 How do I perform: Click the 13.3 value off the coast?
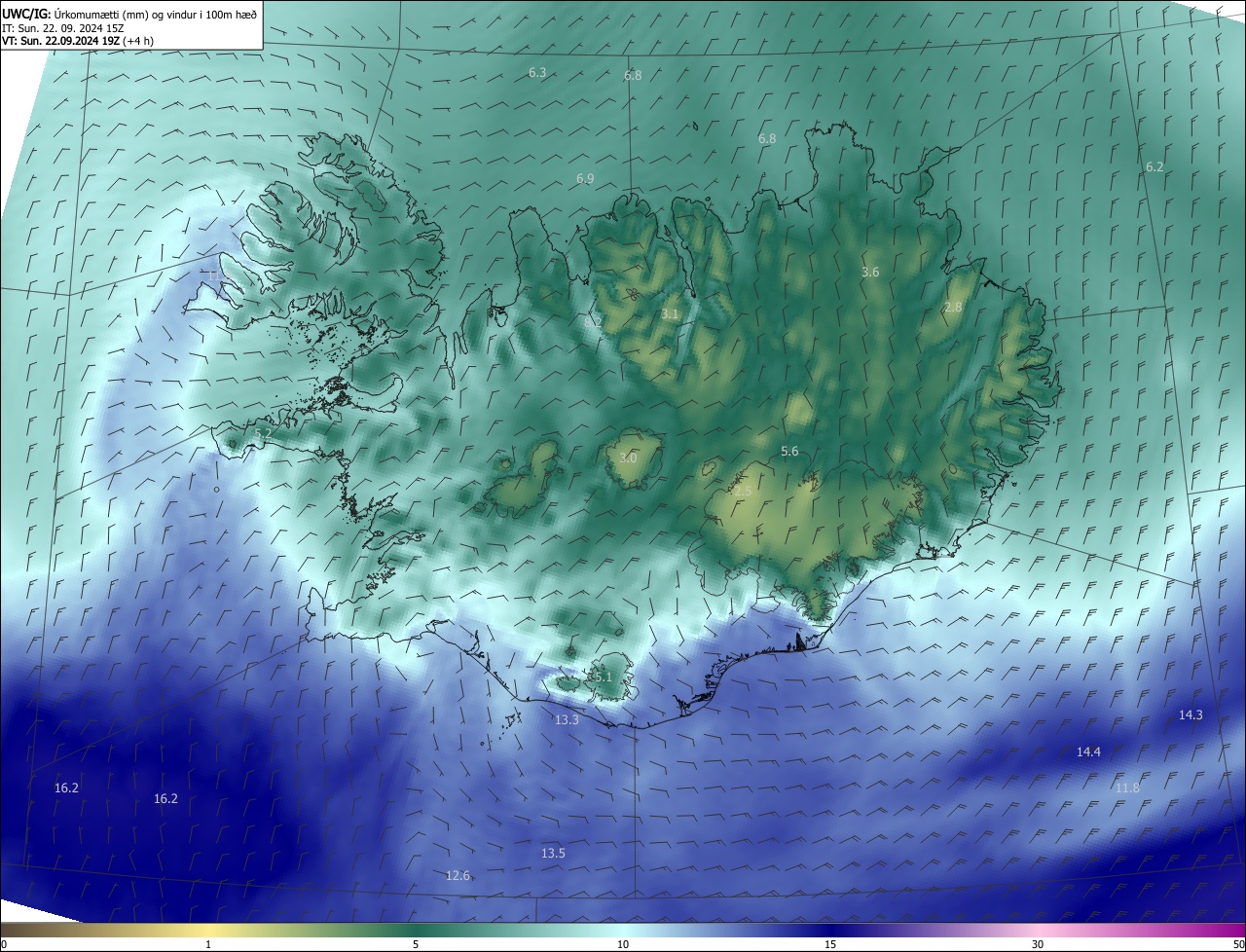(x=567, y=720)
